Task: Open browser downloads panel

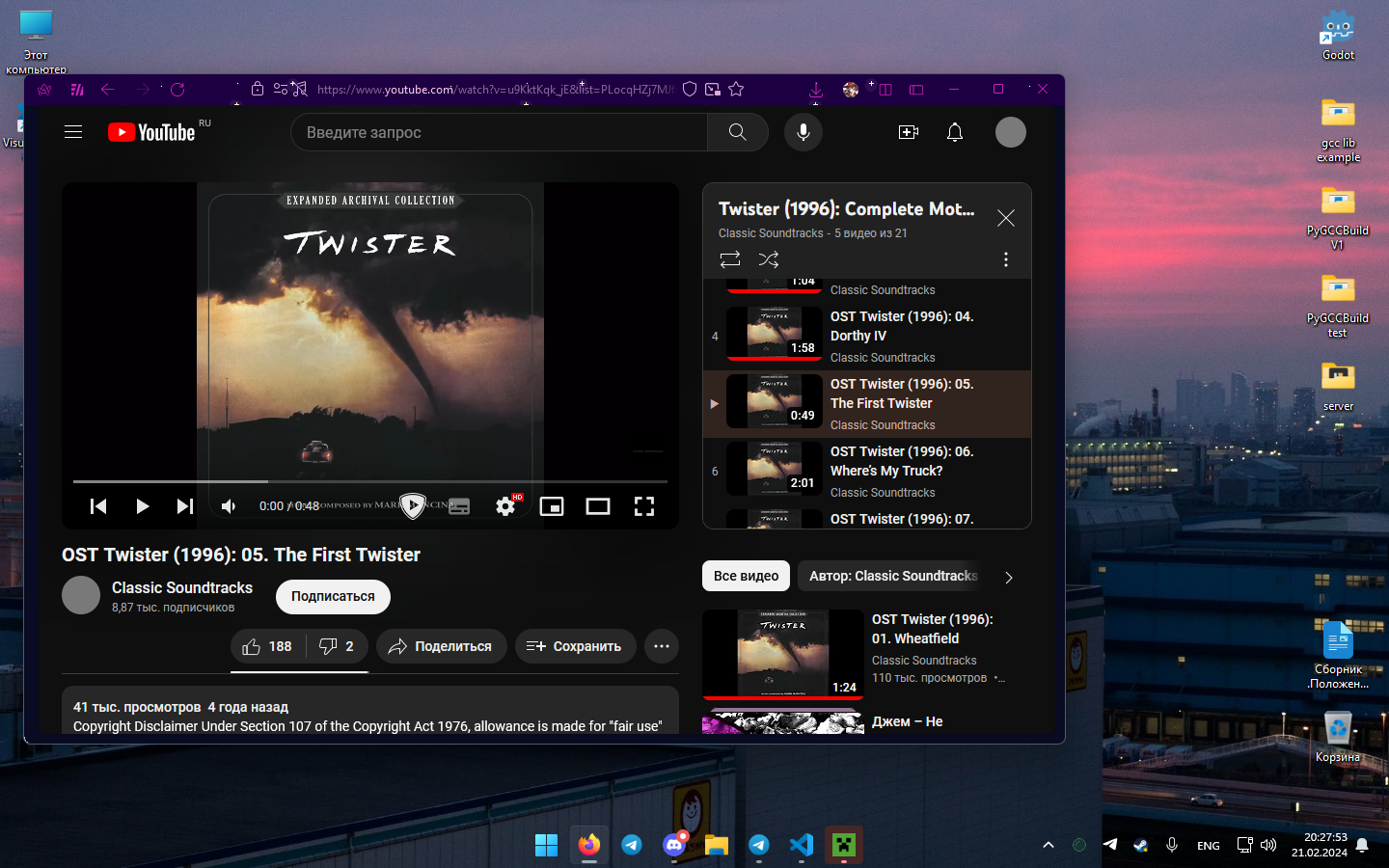Action: 816,90
